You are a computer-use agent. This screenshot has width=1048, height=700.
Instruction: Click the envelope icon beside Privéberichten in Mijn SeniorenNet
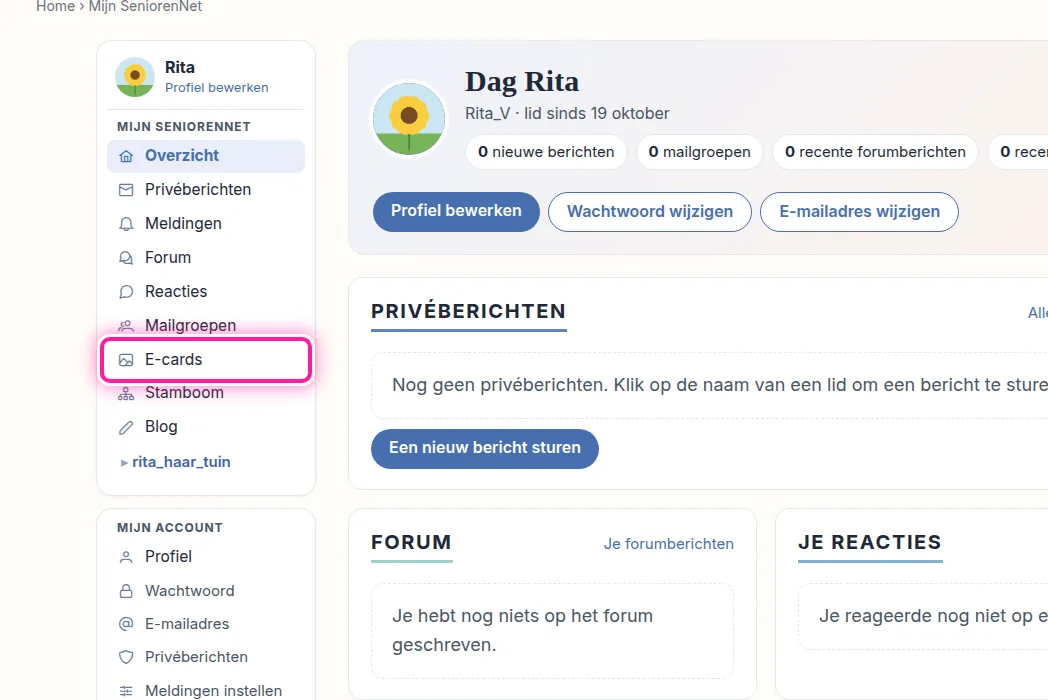tap(126, 190)
